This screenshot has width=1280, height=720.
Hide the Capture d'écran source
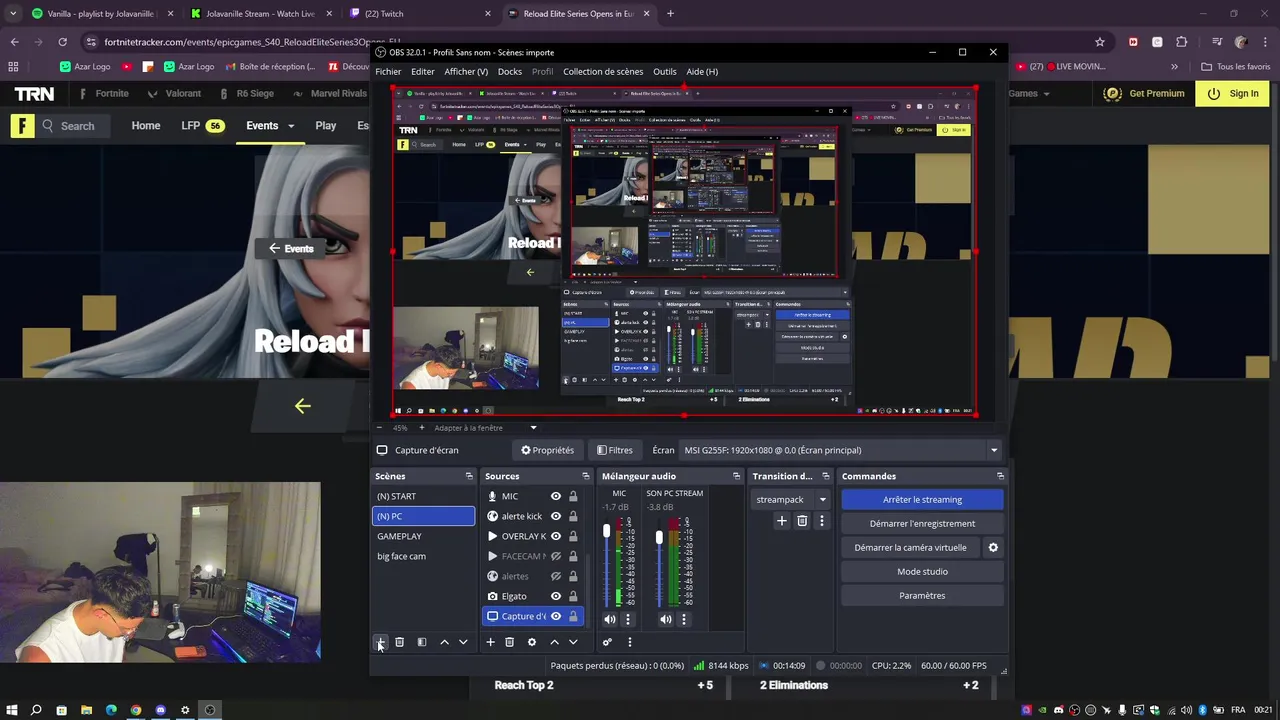[x=556, y=616]
